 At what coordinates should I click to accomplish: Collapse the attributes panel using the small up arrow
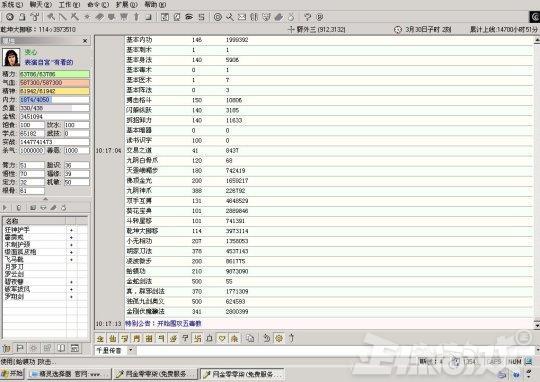point(45,199)
